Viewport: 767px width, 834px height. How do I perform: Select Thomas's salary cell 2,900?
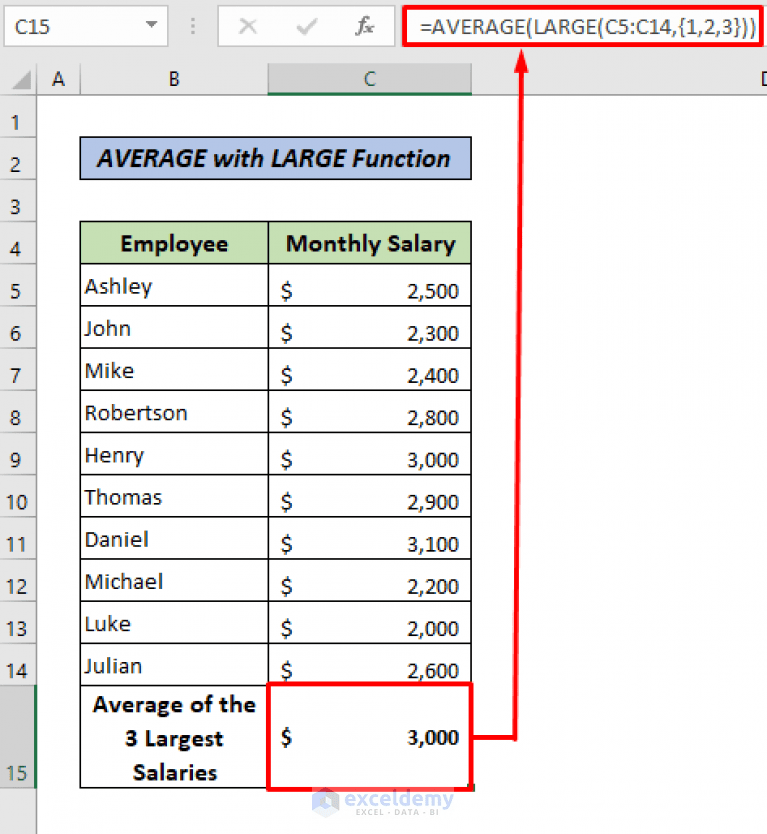point(370,496)
